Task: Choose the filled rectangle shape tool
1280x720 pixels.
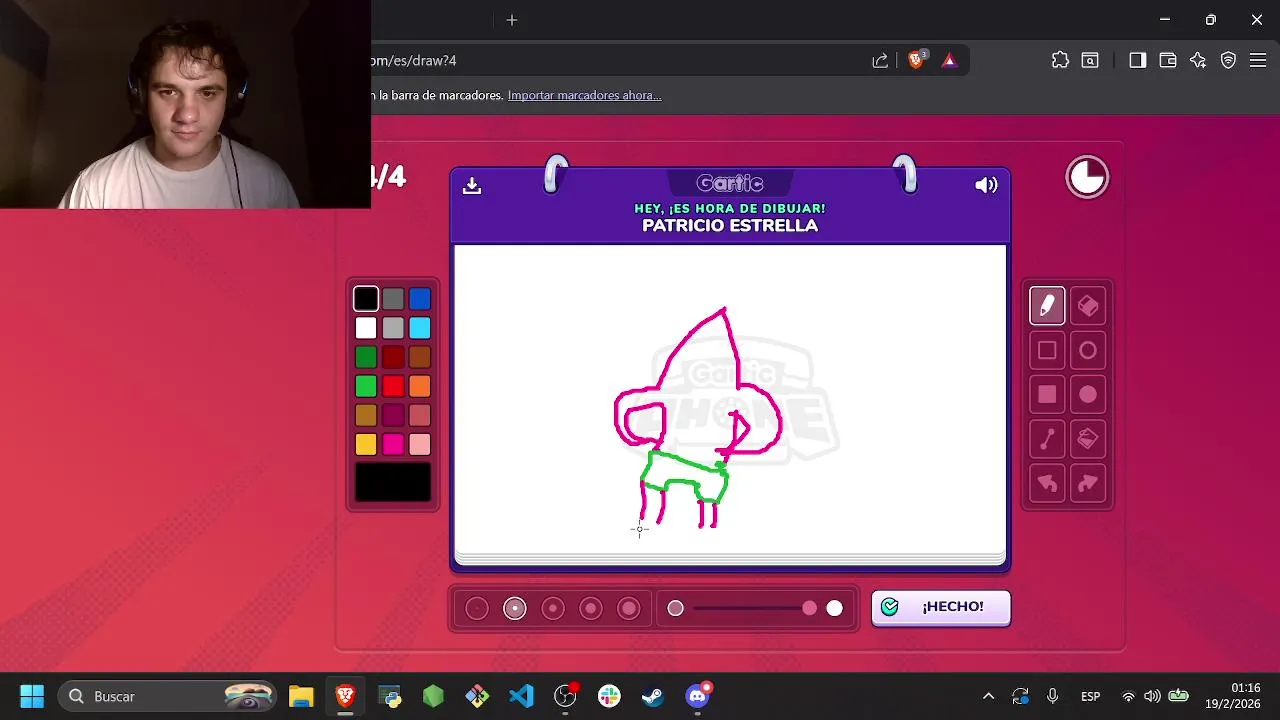Action: pos(1047,394)
